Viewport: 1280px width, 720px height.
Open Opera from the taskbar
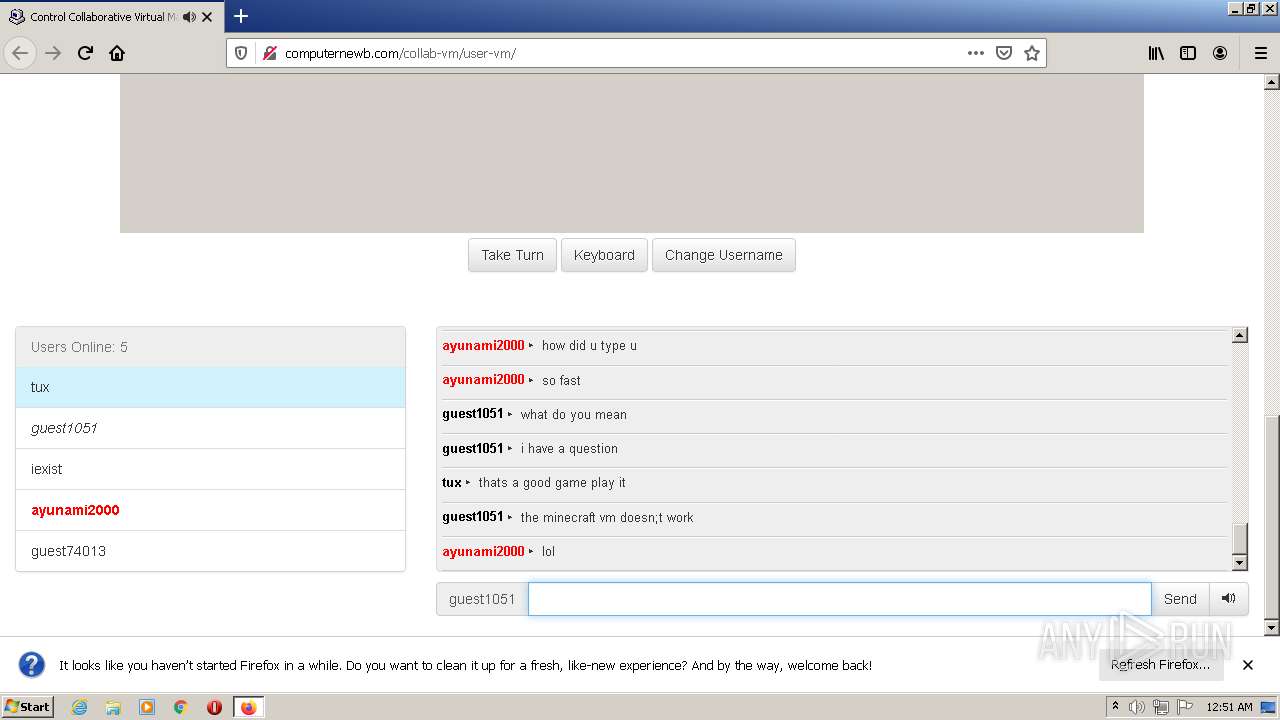coord(214,707)
